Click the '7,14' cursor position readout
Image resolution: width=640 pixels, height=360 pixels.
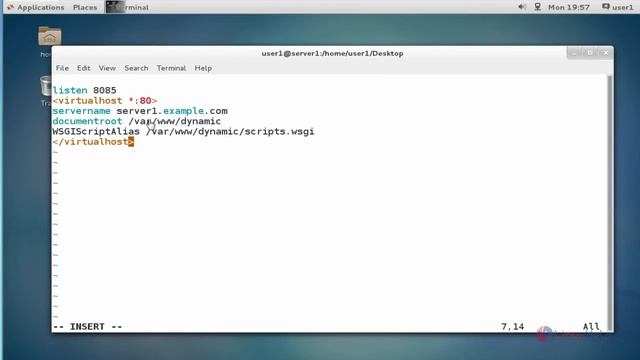coord(513,327)
